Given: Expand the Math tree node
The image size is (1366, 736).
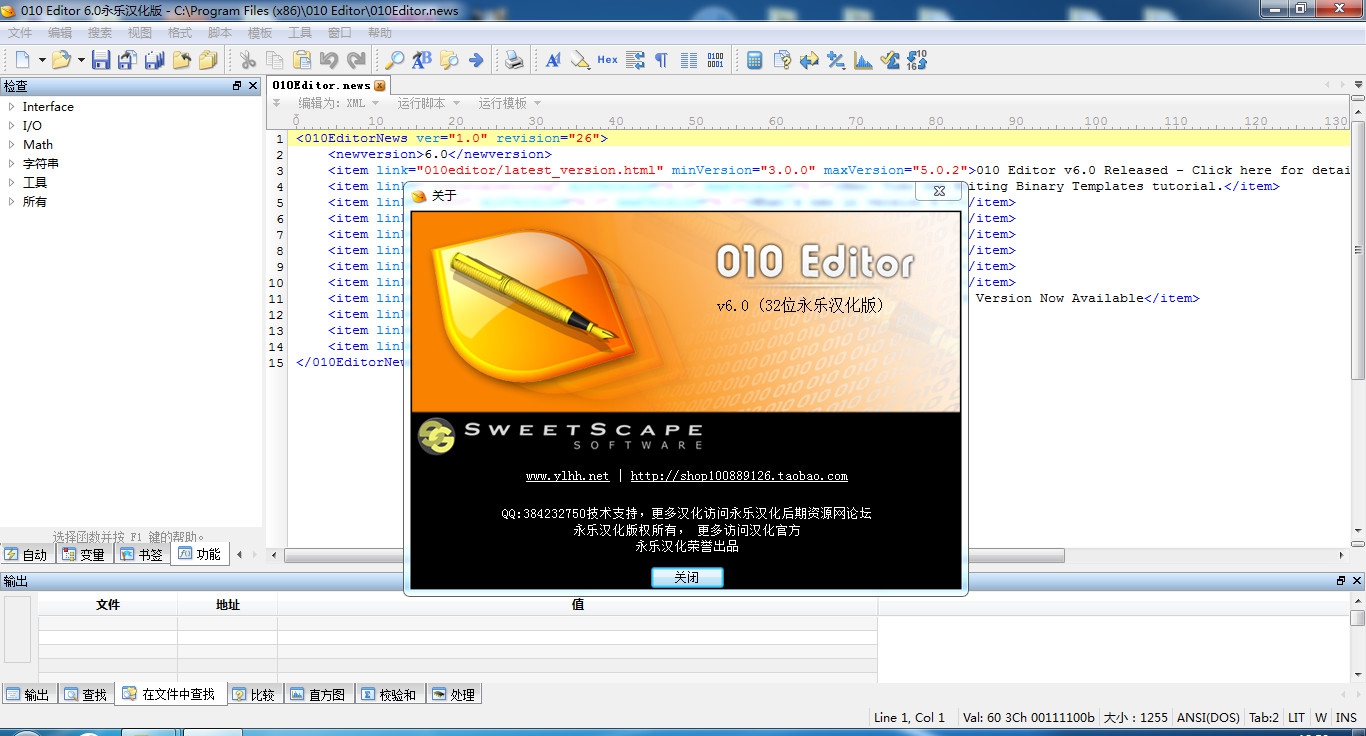Looking at the screenshot, I should click(12, 144).
